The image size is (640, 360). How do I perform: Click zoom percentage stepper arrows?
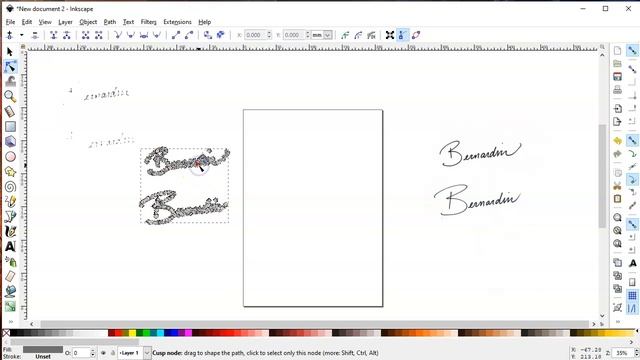[x=636, y=353]
